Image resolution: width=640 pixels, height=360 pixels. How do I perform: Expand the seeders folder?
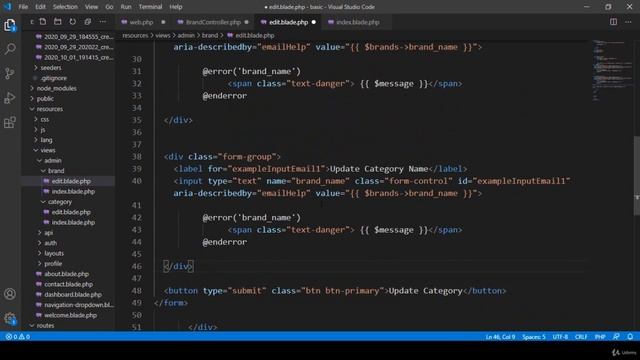click(51, 67)
